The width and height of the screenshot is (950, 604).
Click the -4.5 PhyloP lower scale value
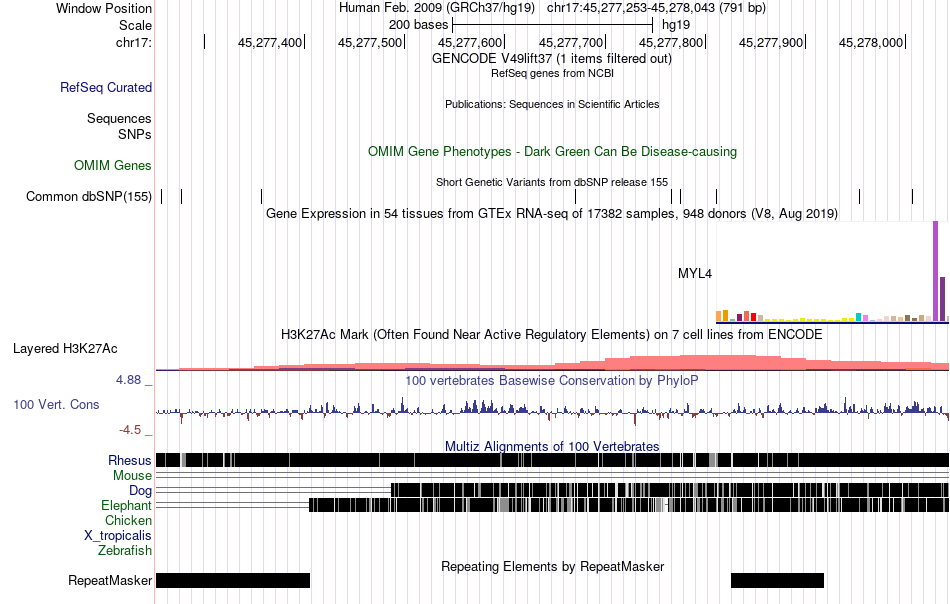point(130,430)
